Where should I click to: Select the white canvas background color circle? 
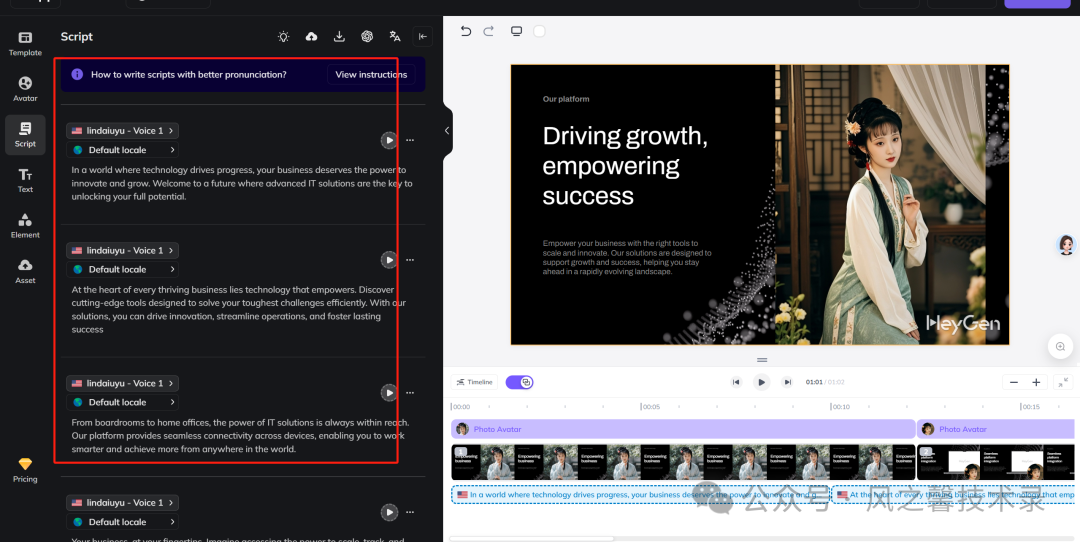539,31
